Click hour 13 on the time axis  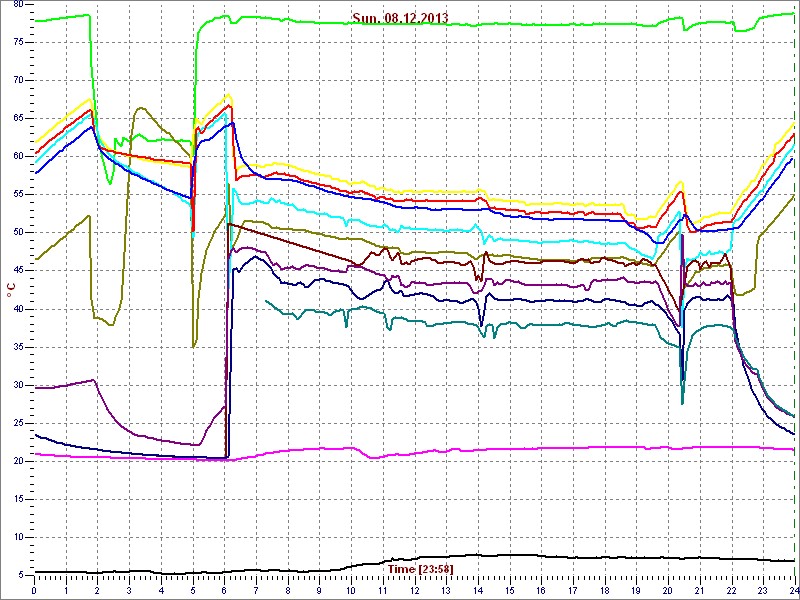(x=446, y=589)
